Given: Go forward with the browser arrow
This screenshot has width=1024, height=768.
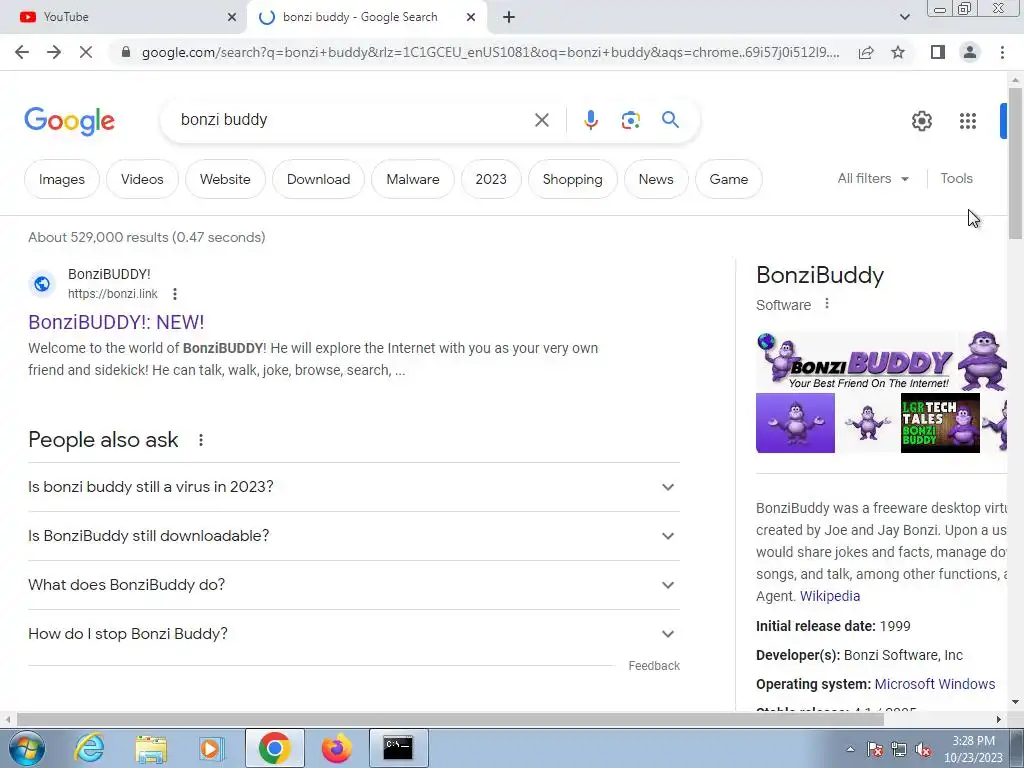Looking at the screenshot, I should [x=54, y=52].
